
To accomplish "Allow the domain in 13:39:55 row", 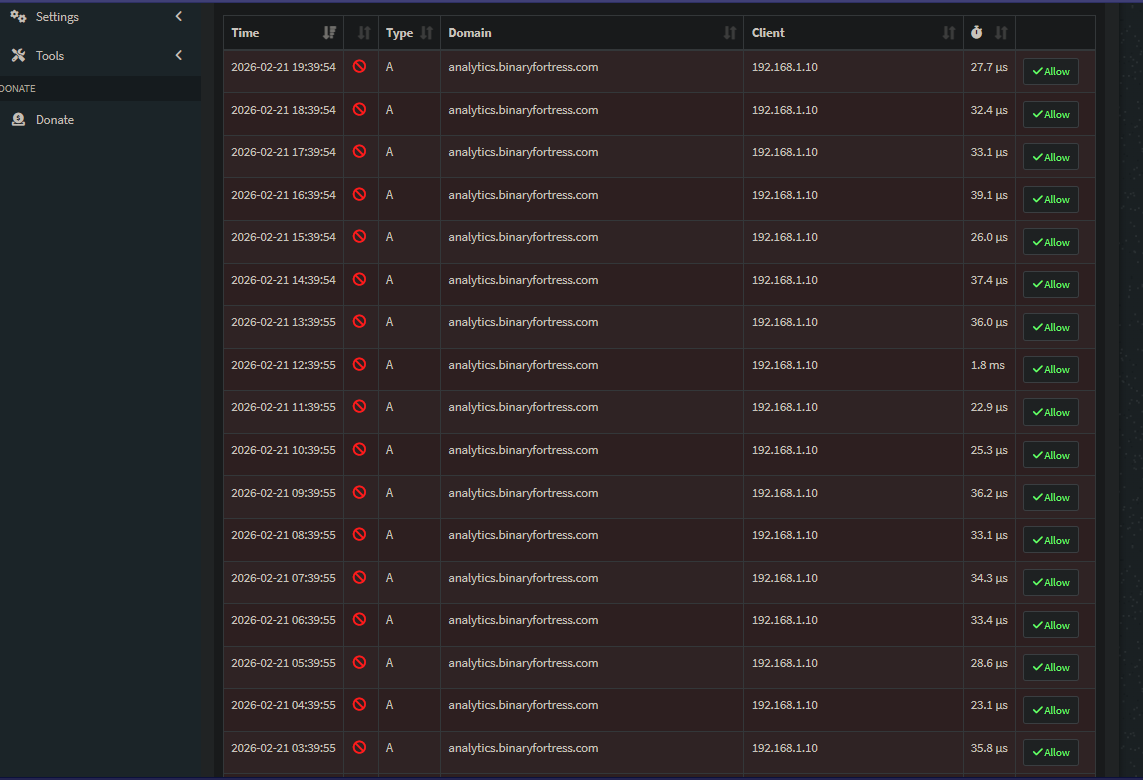I will coord(1050,327).
